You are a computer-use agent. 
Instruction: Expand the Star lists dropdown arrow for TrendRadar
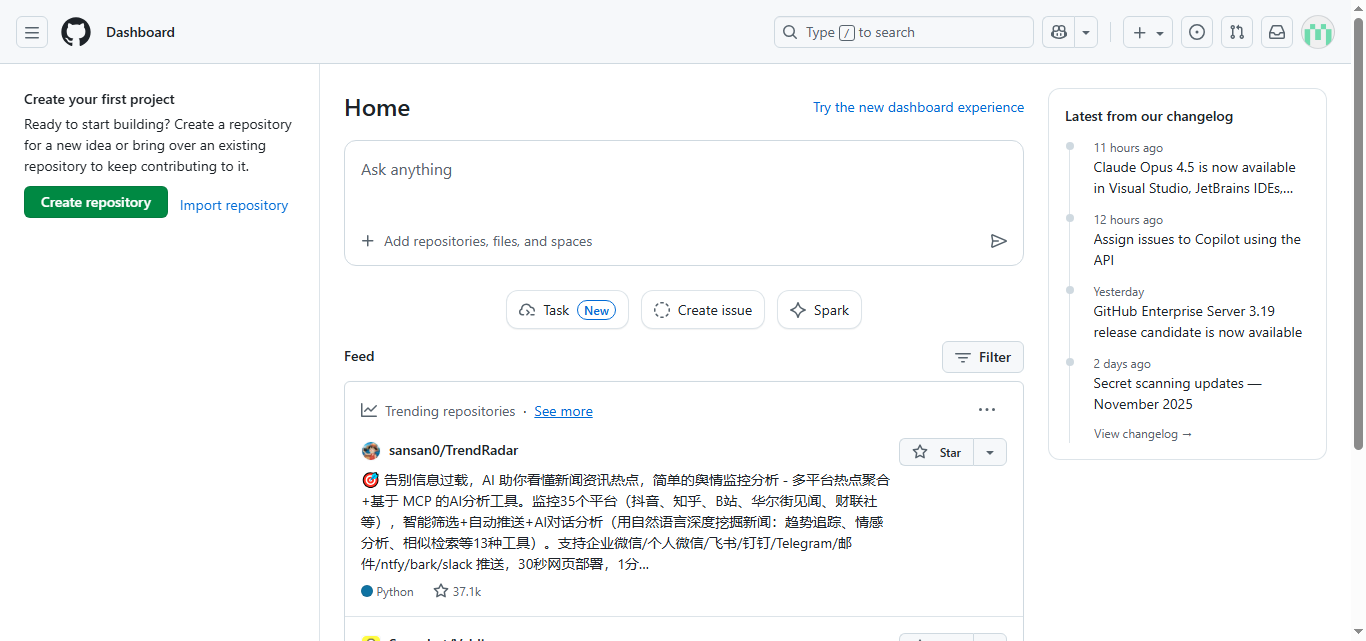coord(990,452)
